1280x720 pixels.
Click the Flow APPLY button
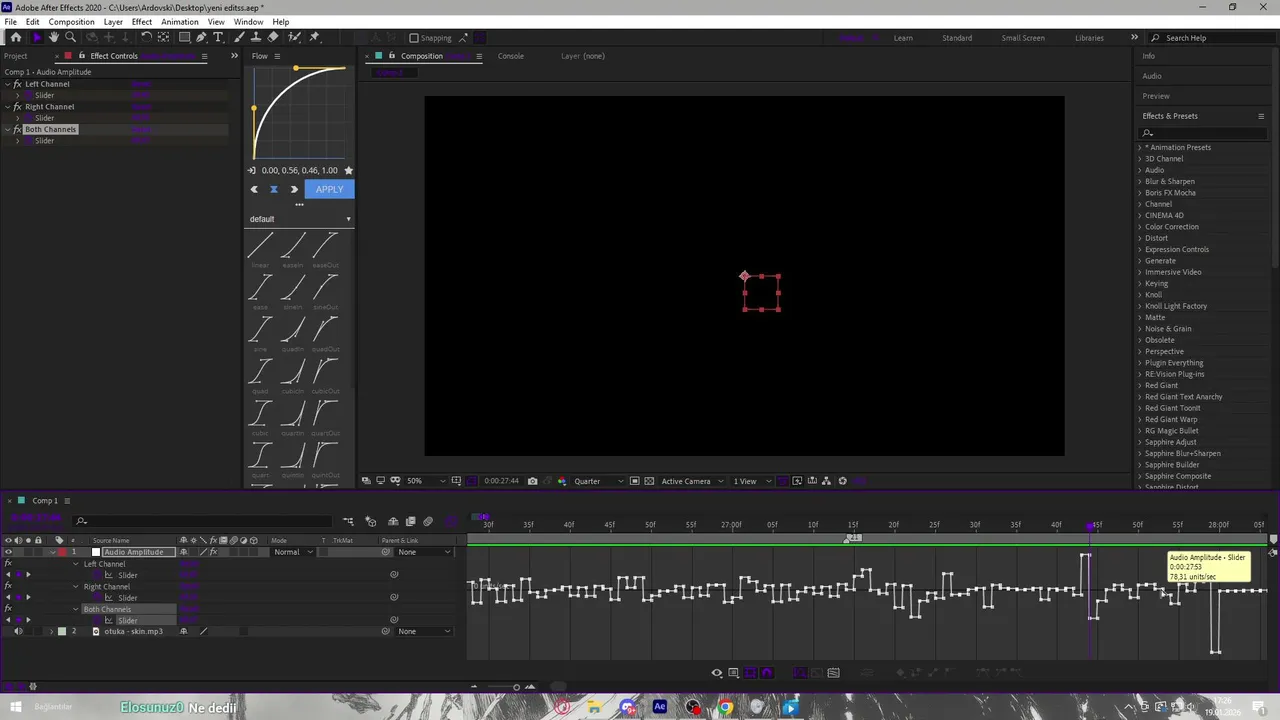pos(329,189)
